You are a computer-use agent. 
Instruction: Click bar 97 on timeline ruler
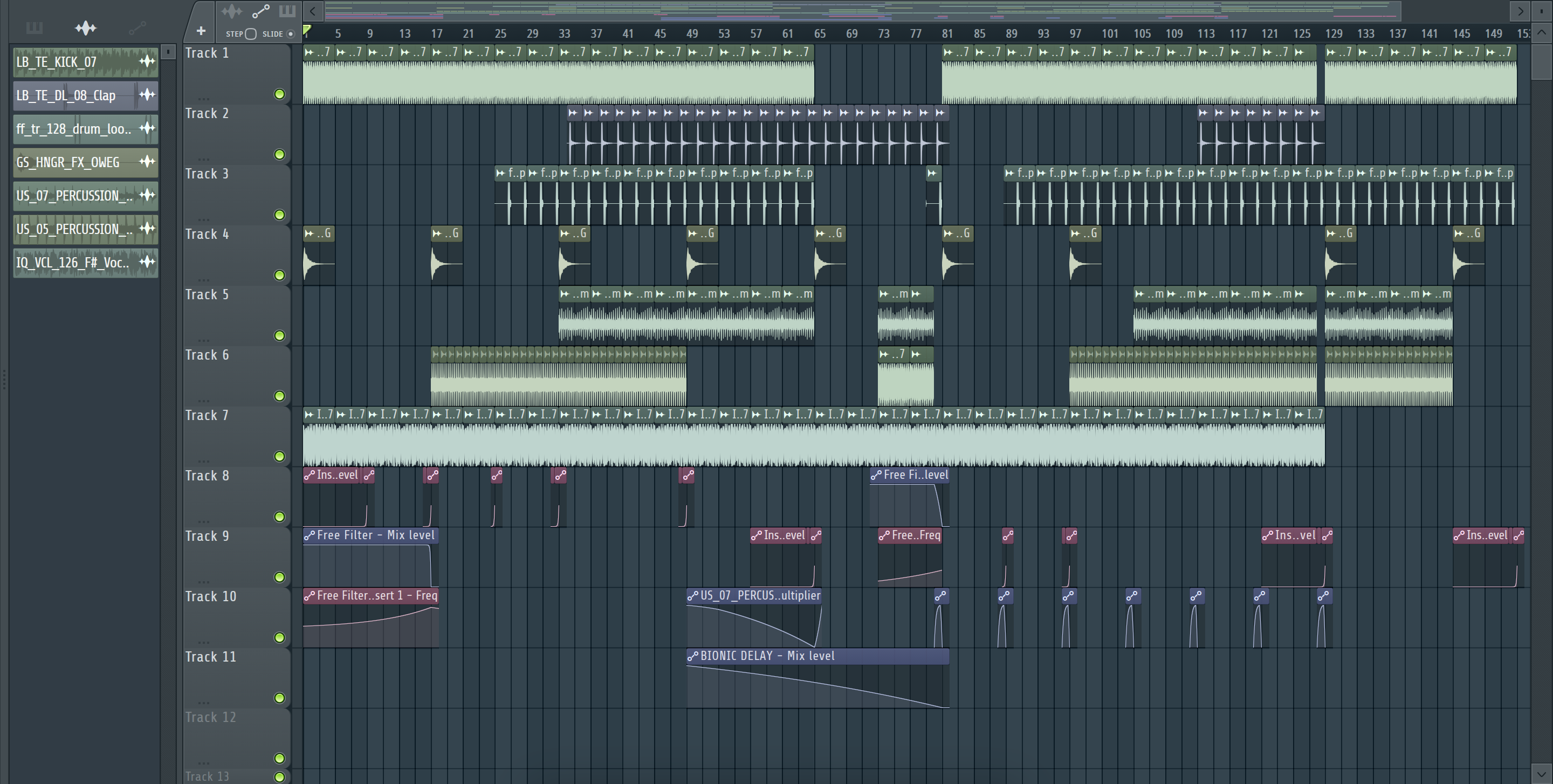tap(1076, 34)
